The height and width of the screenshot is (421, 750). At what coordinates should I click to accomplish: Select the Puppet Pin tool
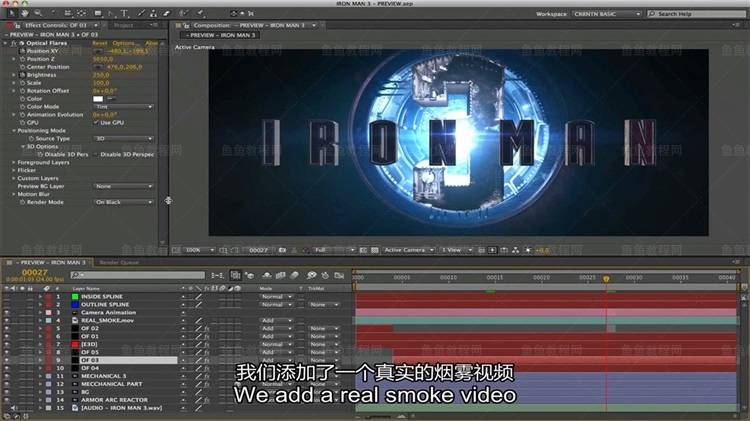point(200,13)
